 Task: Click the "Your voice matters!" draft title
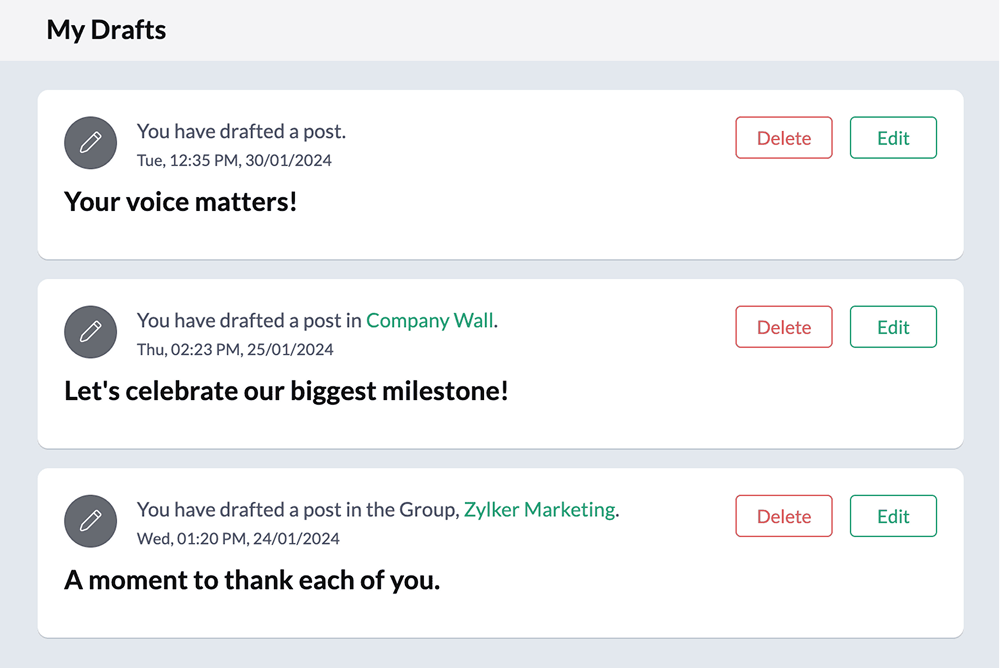(x=181, y=202)
